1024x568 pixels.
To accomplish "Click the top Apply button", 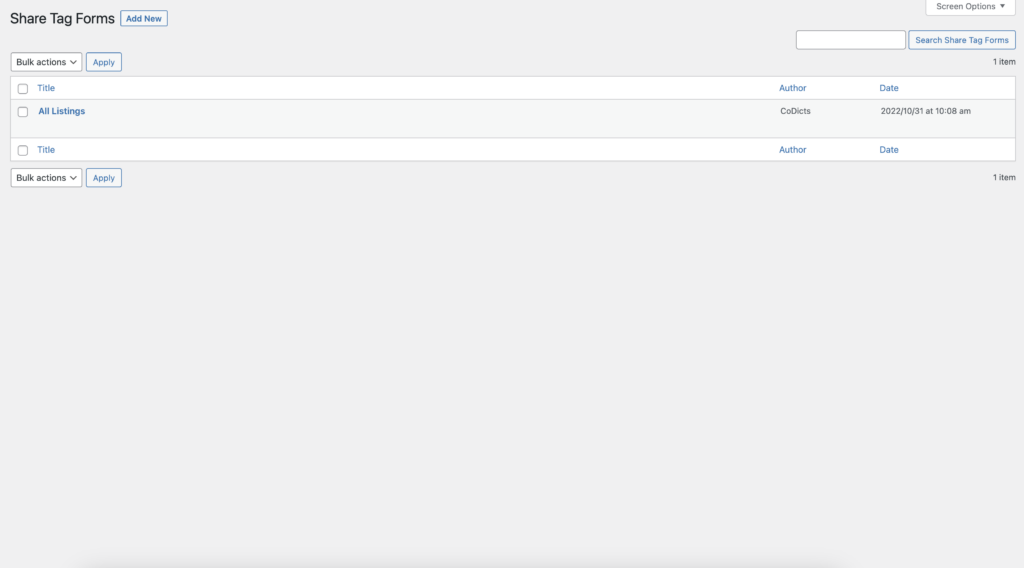I will [104, 62].
